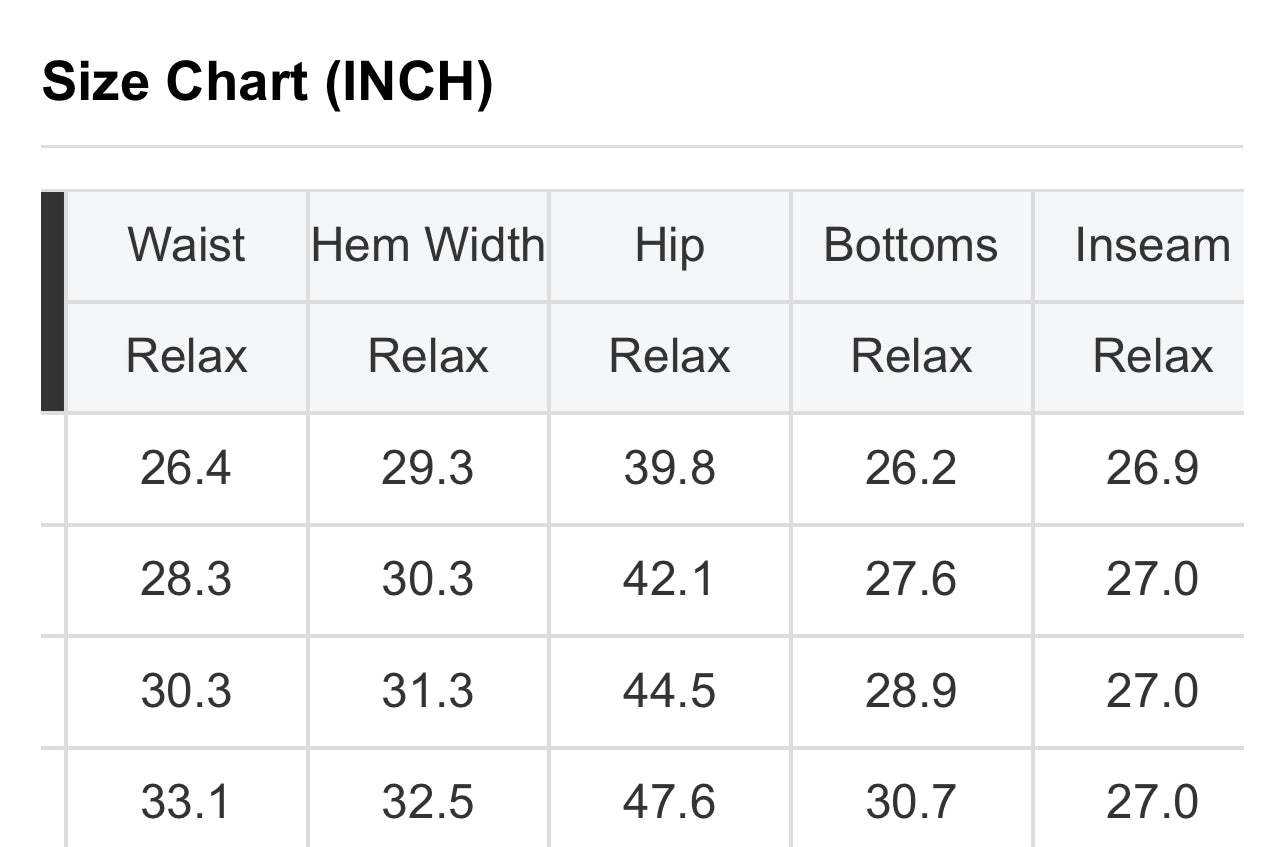
Task: Click the 29.3 hem width cell
Action: point(428,468)
